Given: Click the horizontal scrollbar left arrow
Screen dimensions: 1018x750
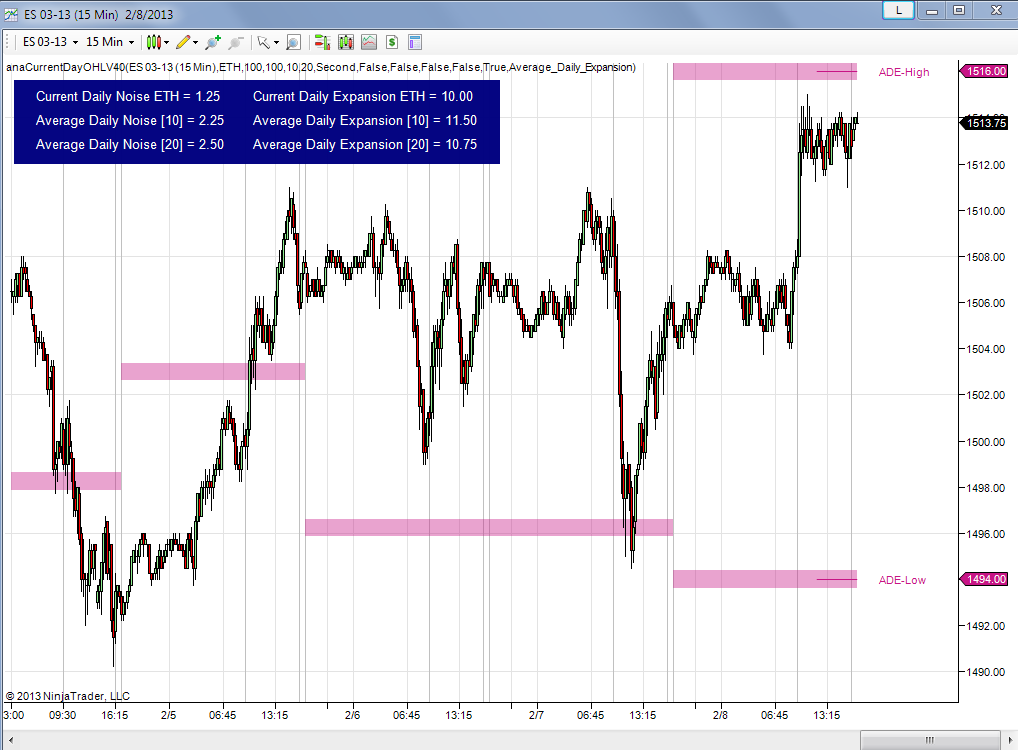Looking at the screenshot, I should coord(10,740).
